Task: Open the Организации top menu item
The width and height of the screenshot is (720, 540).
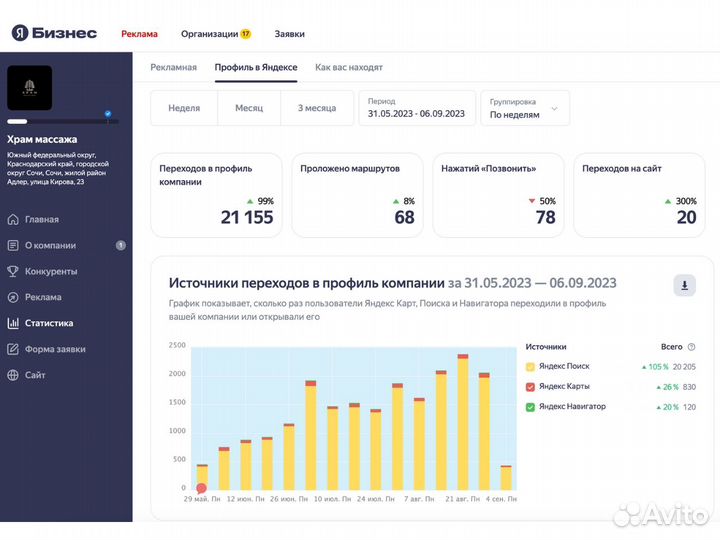Action: click(209, 34)
